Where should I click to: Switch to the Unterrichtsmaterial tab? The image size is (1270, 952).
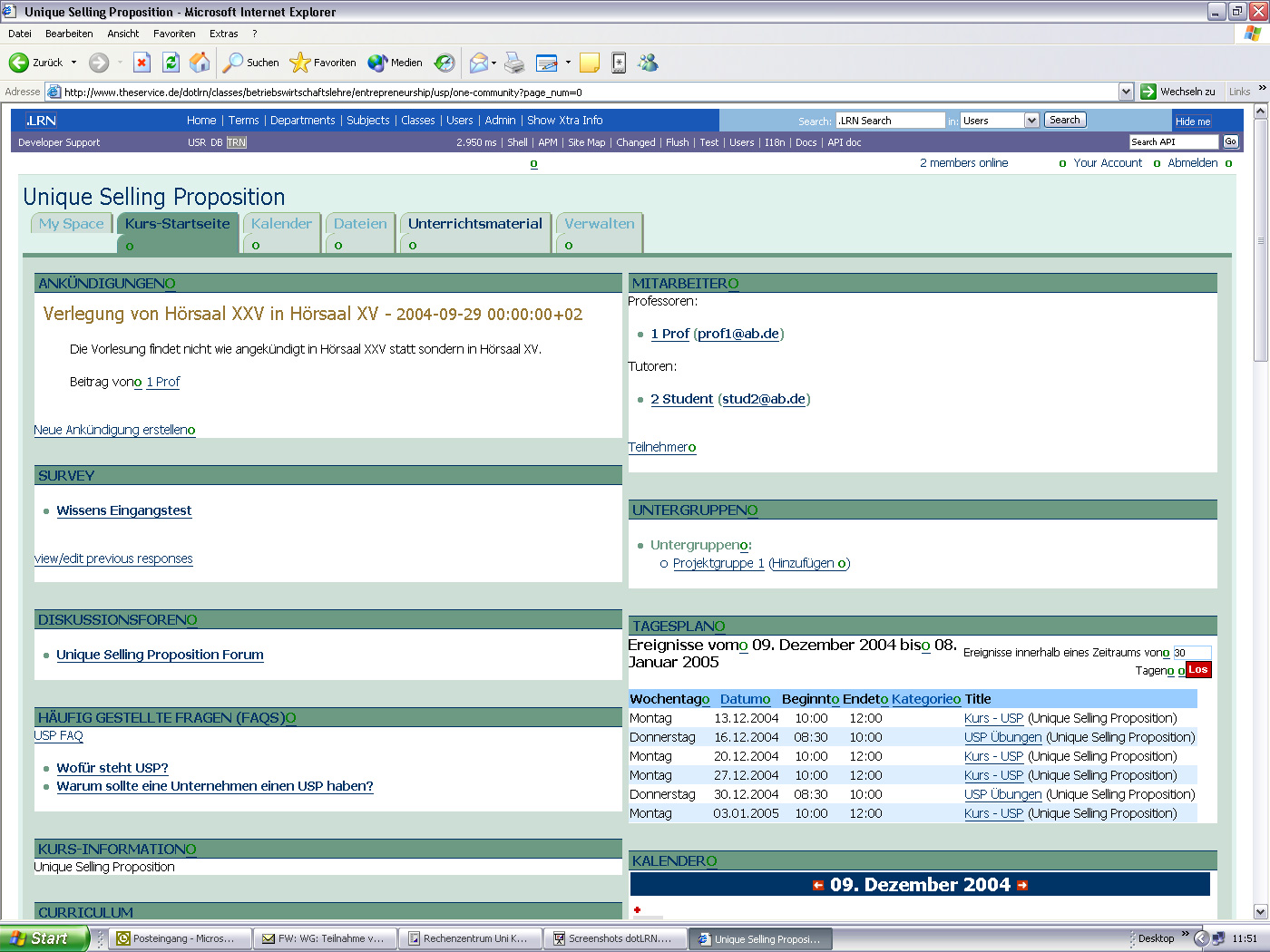[x=474, y=223]
